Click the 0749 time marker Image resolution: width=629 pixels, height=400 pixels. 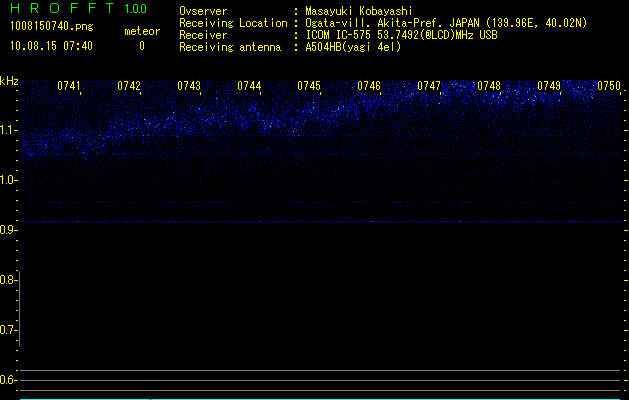pyautogui.click(x=549, y=86)
